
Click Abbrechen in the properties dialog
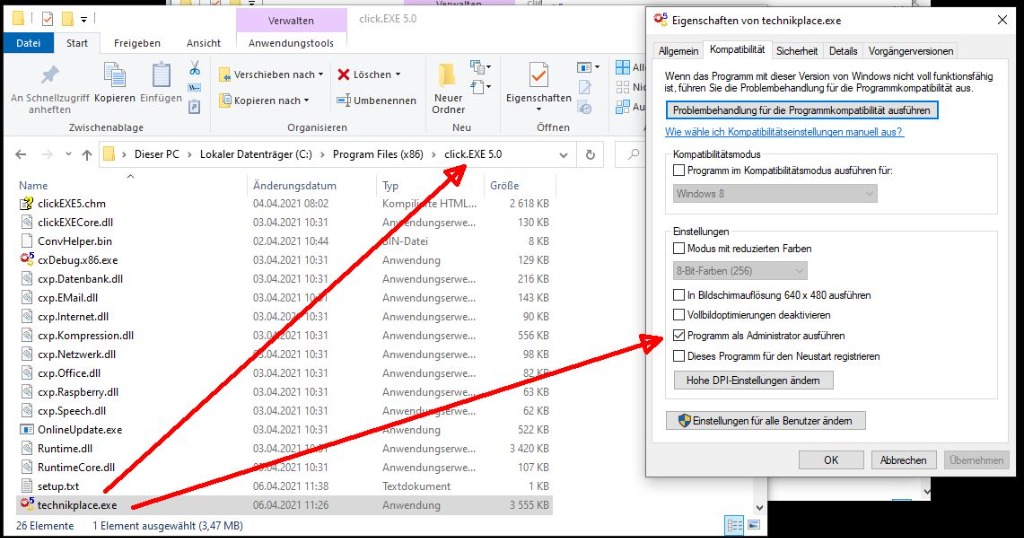pyautogui.click(x=903, y=460)
